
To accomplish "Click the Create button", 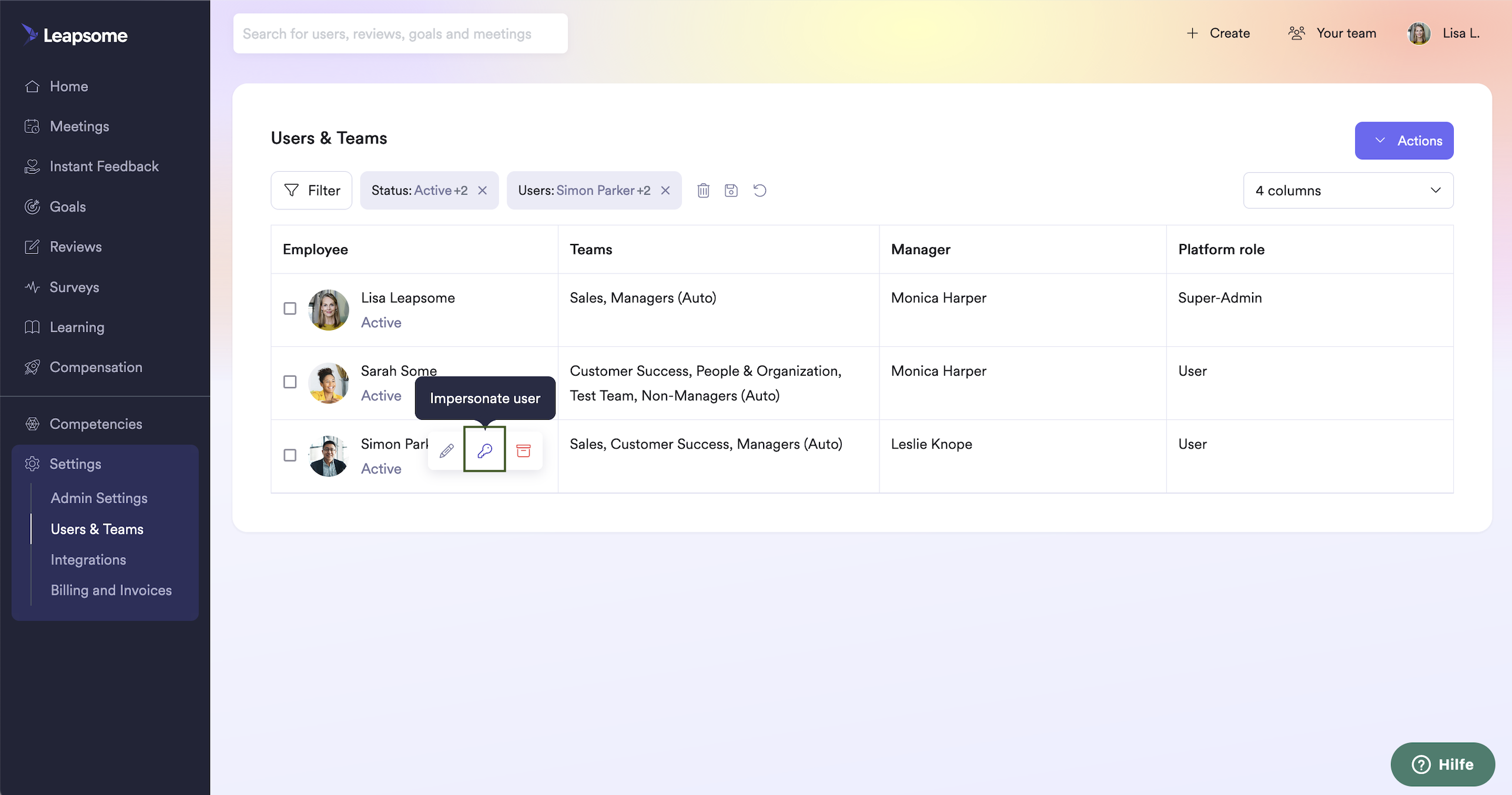I will [x=1218, y=34].
